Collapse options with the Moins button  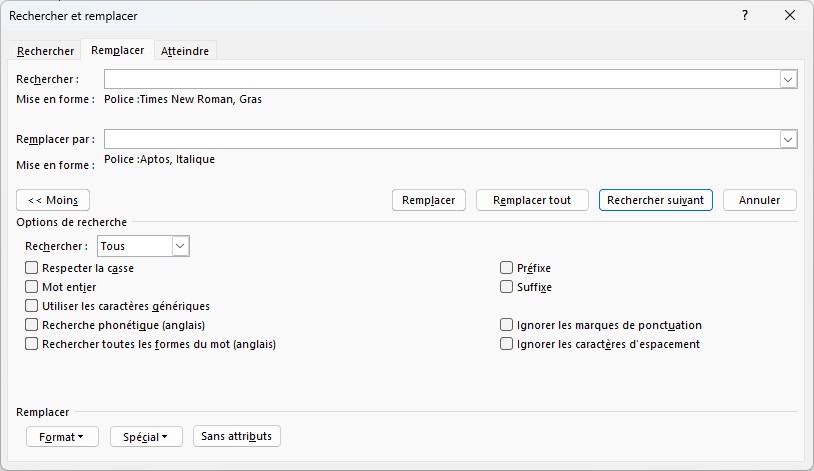(x=53, y=200)
